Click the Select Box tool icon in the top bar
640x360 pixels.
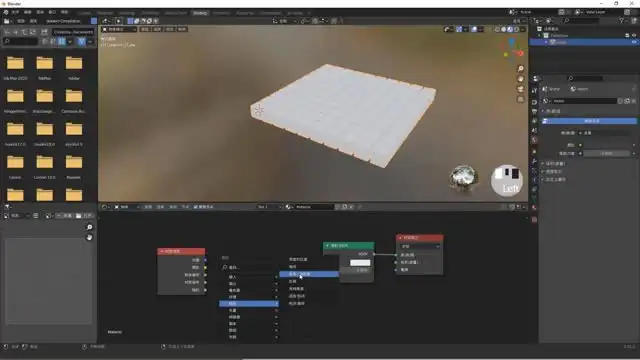click(119, 21)
